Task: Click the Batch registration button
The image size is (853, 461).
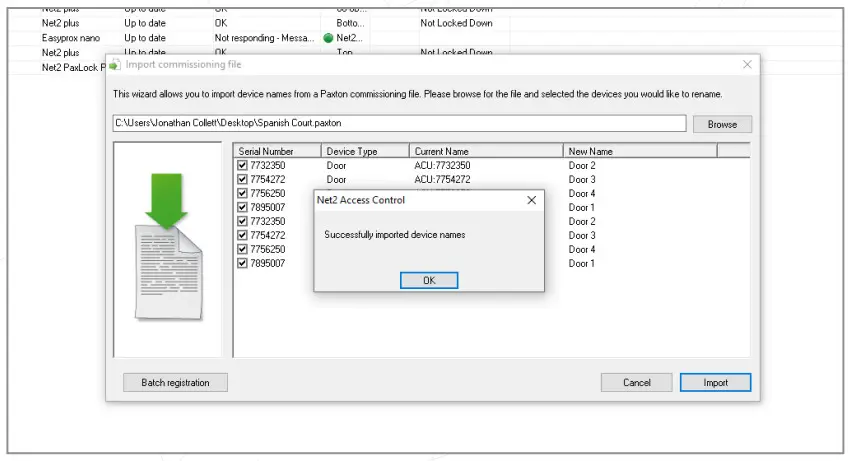Action: (x=175, y=383)
